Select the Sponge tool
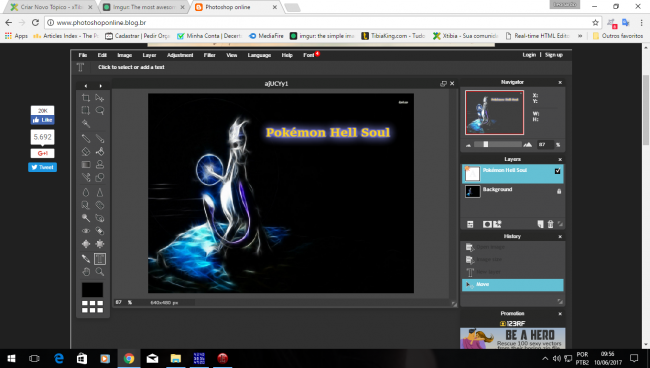The height and width of the screenshot is (368, 650). point(99,205)
